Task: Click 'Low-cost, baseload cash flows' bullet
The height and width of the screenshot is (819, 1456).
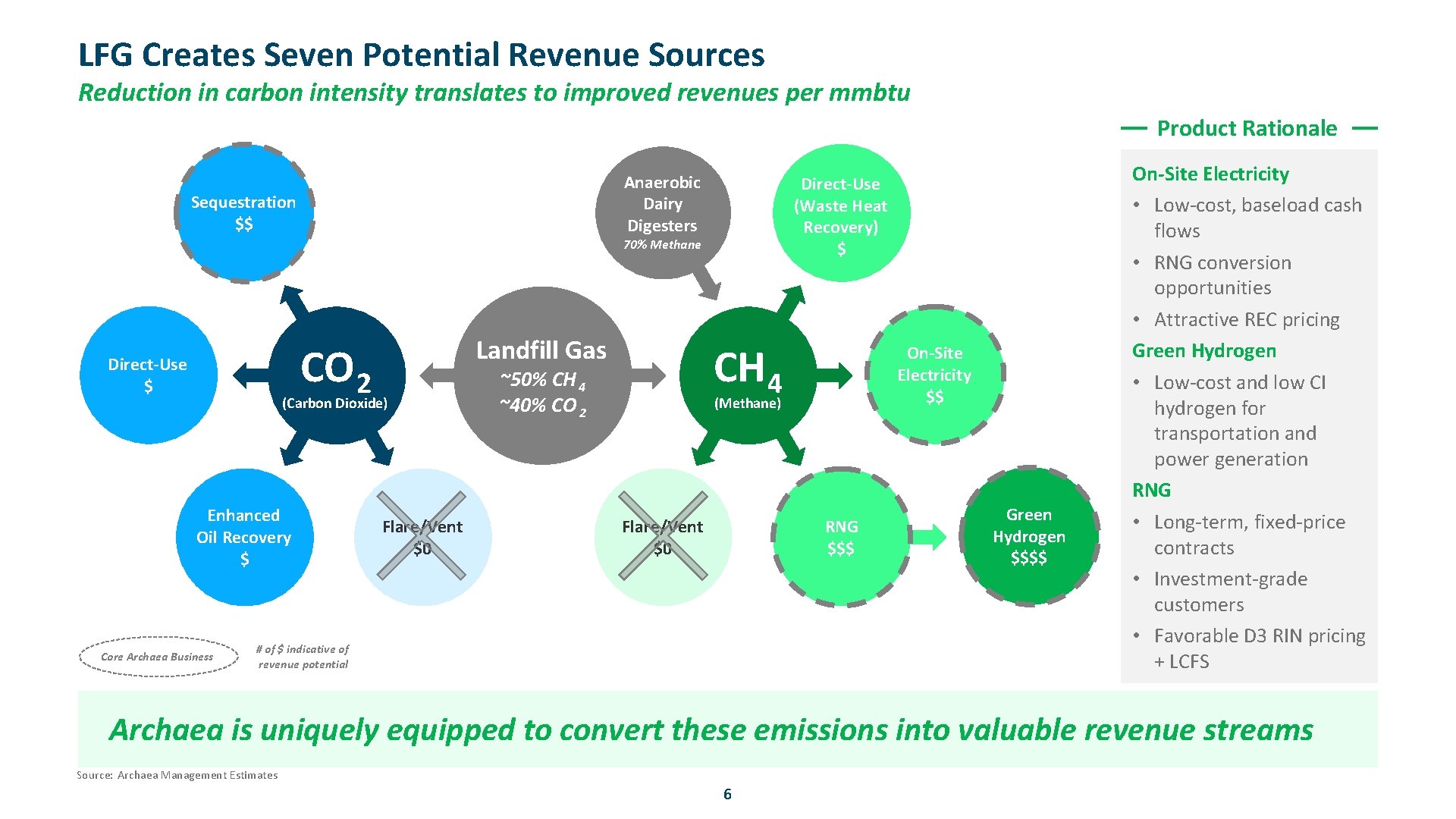Action: point(1257,218)
